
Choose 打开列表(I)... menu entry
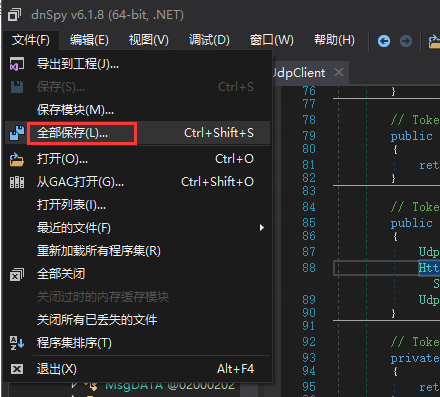coord(137,205)
